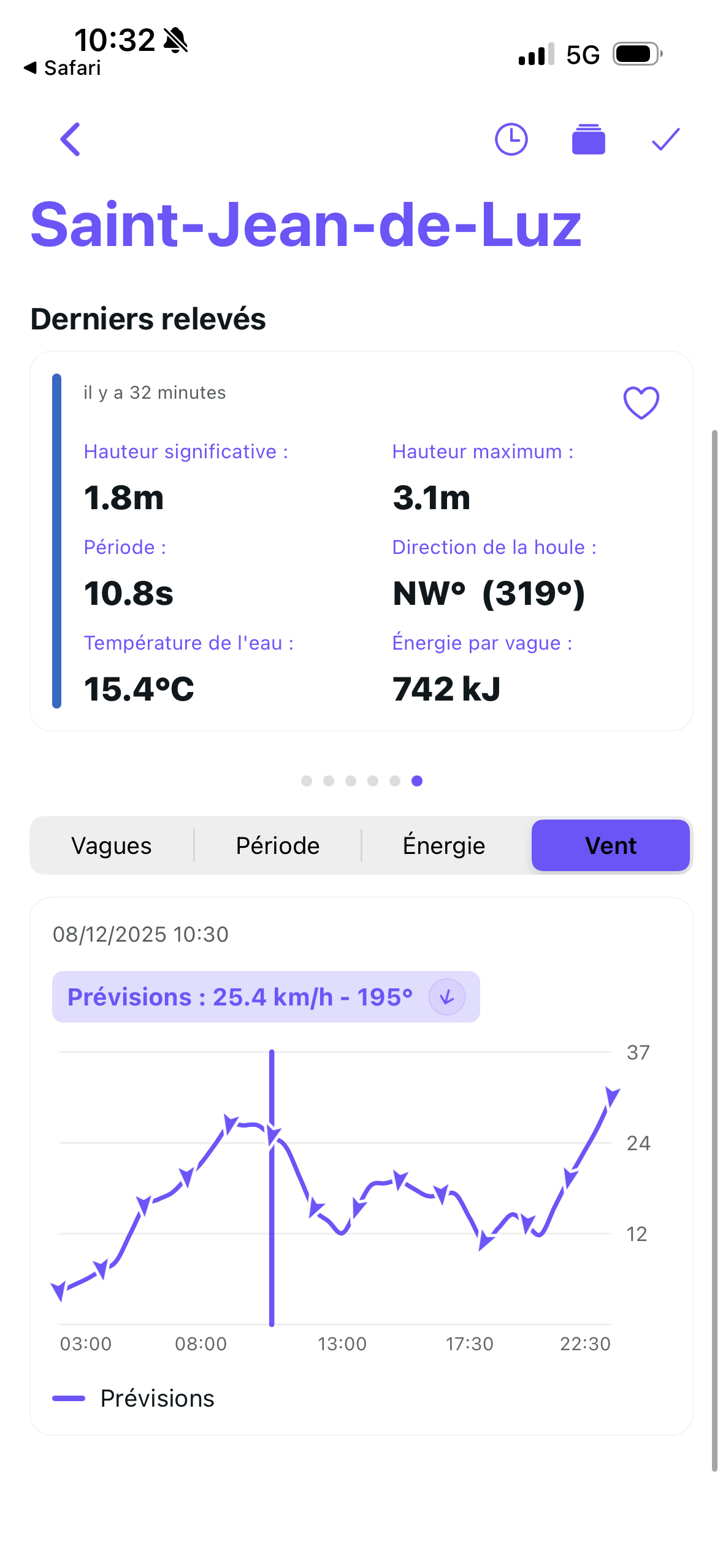Tap the wind direction arrow badge
723x1568 pixels.
(446, 997)
